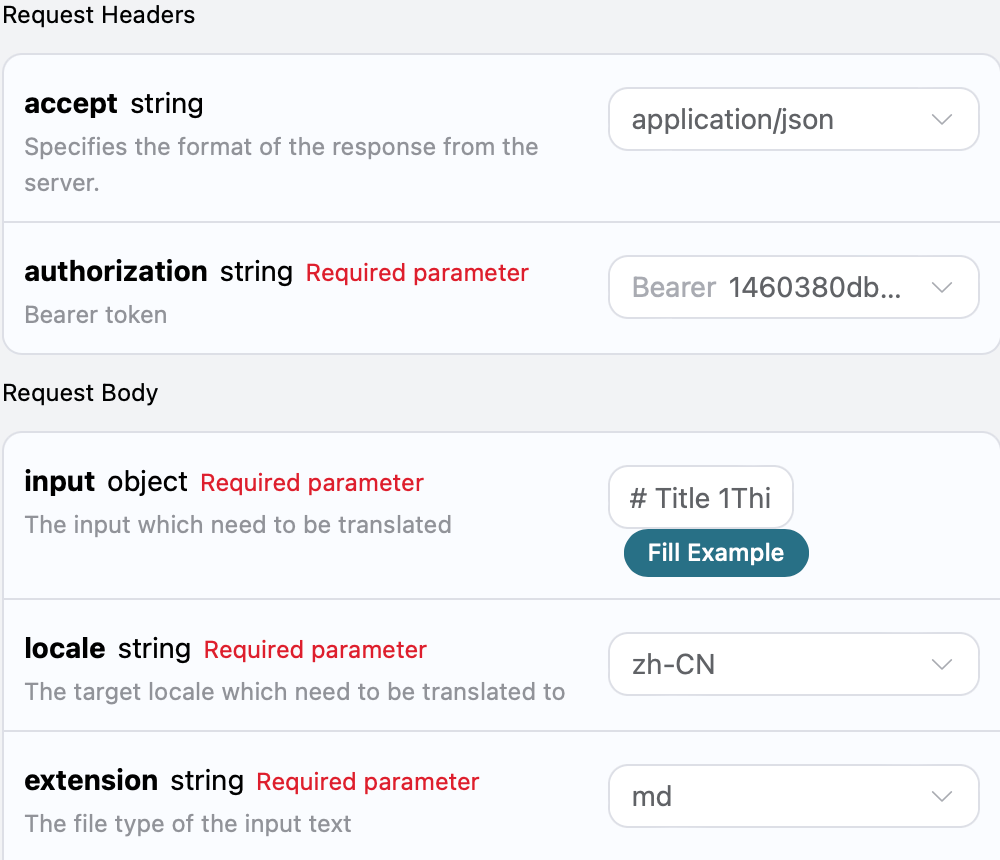Viewport: 1000px width, 860px height.
Task: Focus the input field showing '# Title 1Thi'
Action: click(x=700, y=498)
